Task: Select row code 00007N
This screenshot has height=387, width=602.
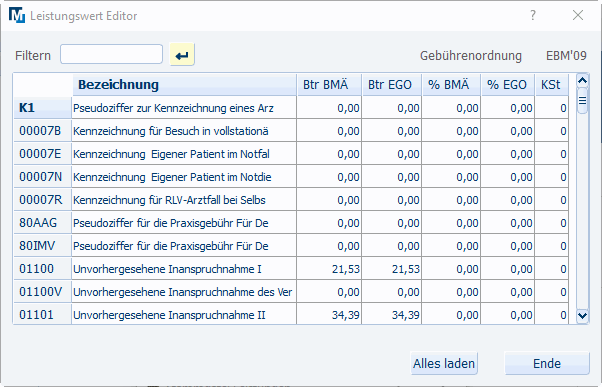Action: (x=43, y=177)
